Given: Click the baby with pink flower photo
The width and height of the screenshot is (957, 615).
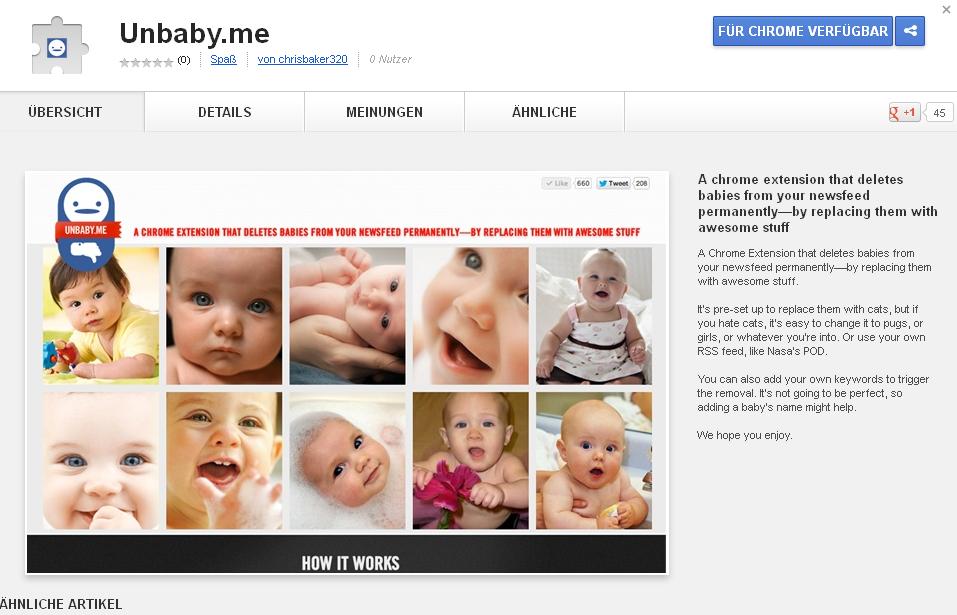Looking at the screenshot, I should pyautogui.click(x=471, y=461).
